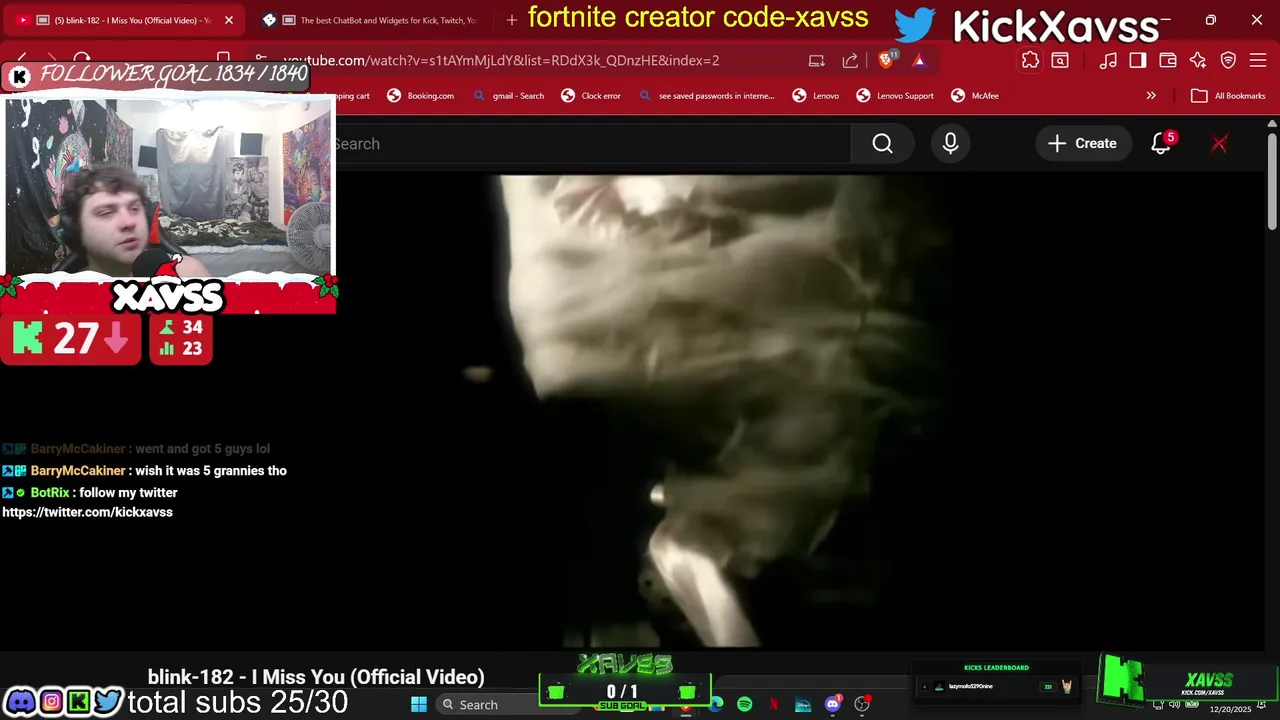Close the blink-182 YouTube tab
1280x720 pixels.
[x=228, y=20]
